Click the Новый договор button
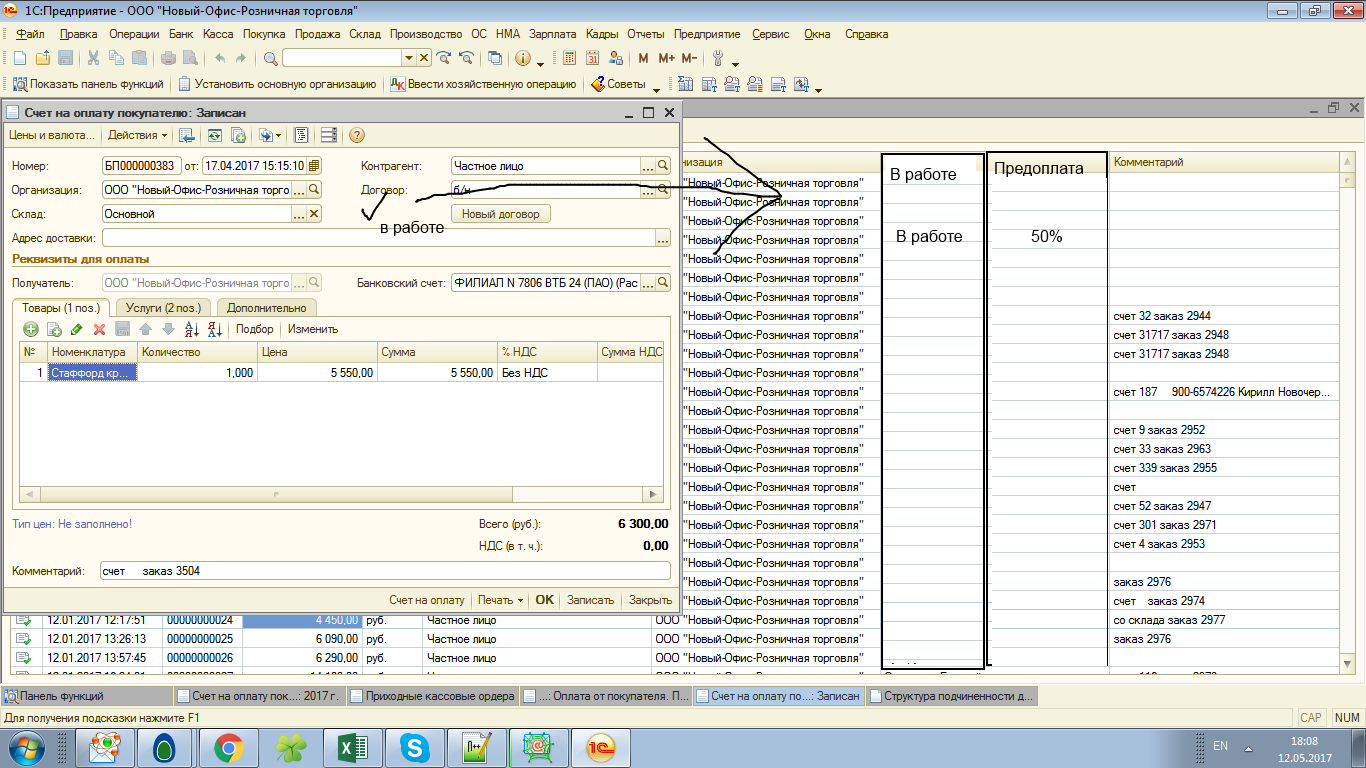 click(500, 214)
